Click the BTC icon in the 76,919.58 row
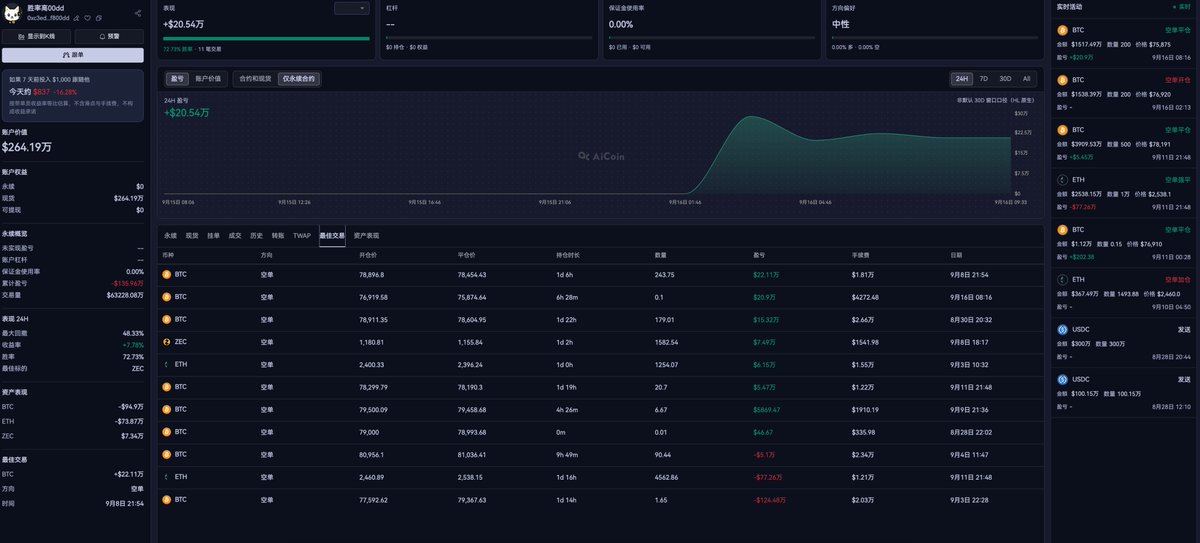 point(167,297)
